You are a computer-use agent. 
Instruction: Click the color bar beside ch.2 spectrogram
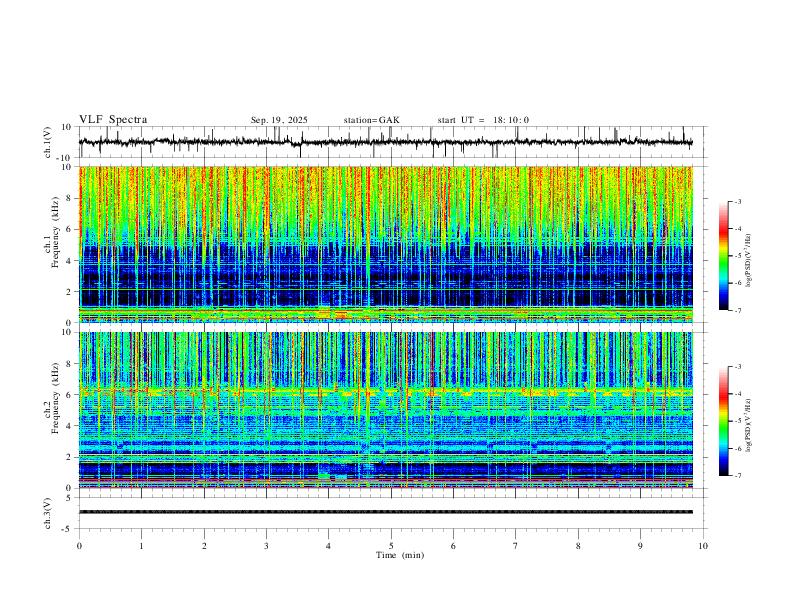point(724,421)
